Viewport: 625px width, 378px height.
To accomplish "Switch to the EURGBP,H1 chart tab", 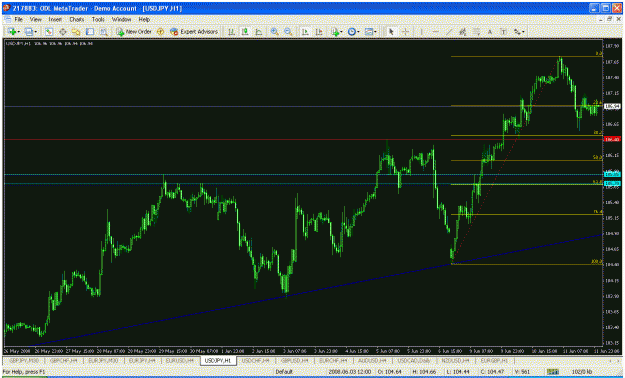I will click(x=494, y=360).
